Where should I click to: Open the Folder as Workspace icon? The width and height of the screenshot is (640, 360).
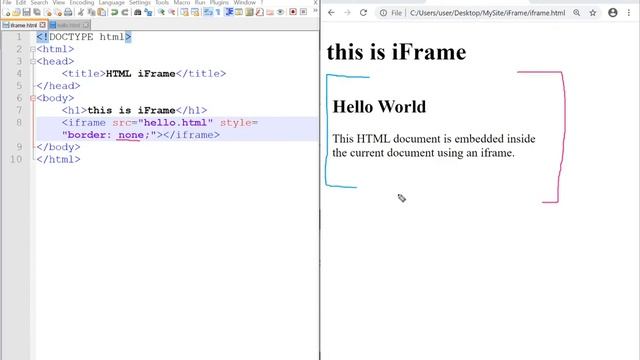[270, 12]
